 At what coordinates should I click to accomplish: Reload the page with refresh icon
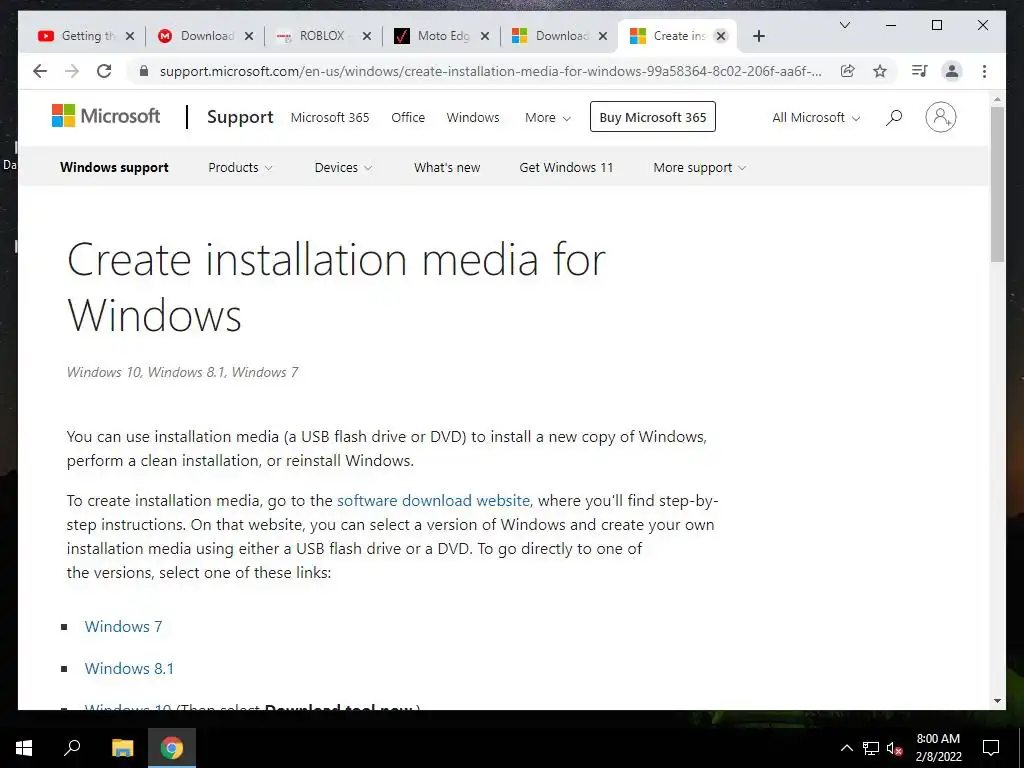click(104, 71)
